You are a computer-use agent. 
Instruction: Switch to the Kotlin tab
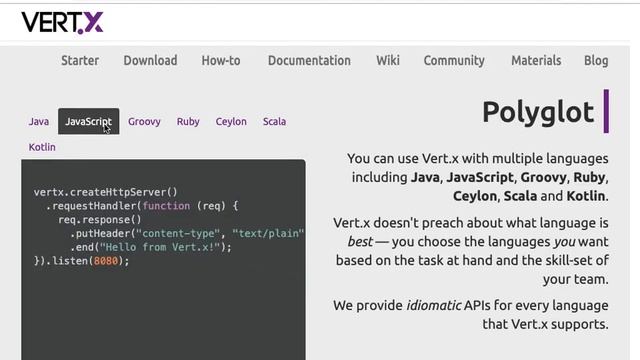pos(42,147)
